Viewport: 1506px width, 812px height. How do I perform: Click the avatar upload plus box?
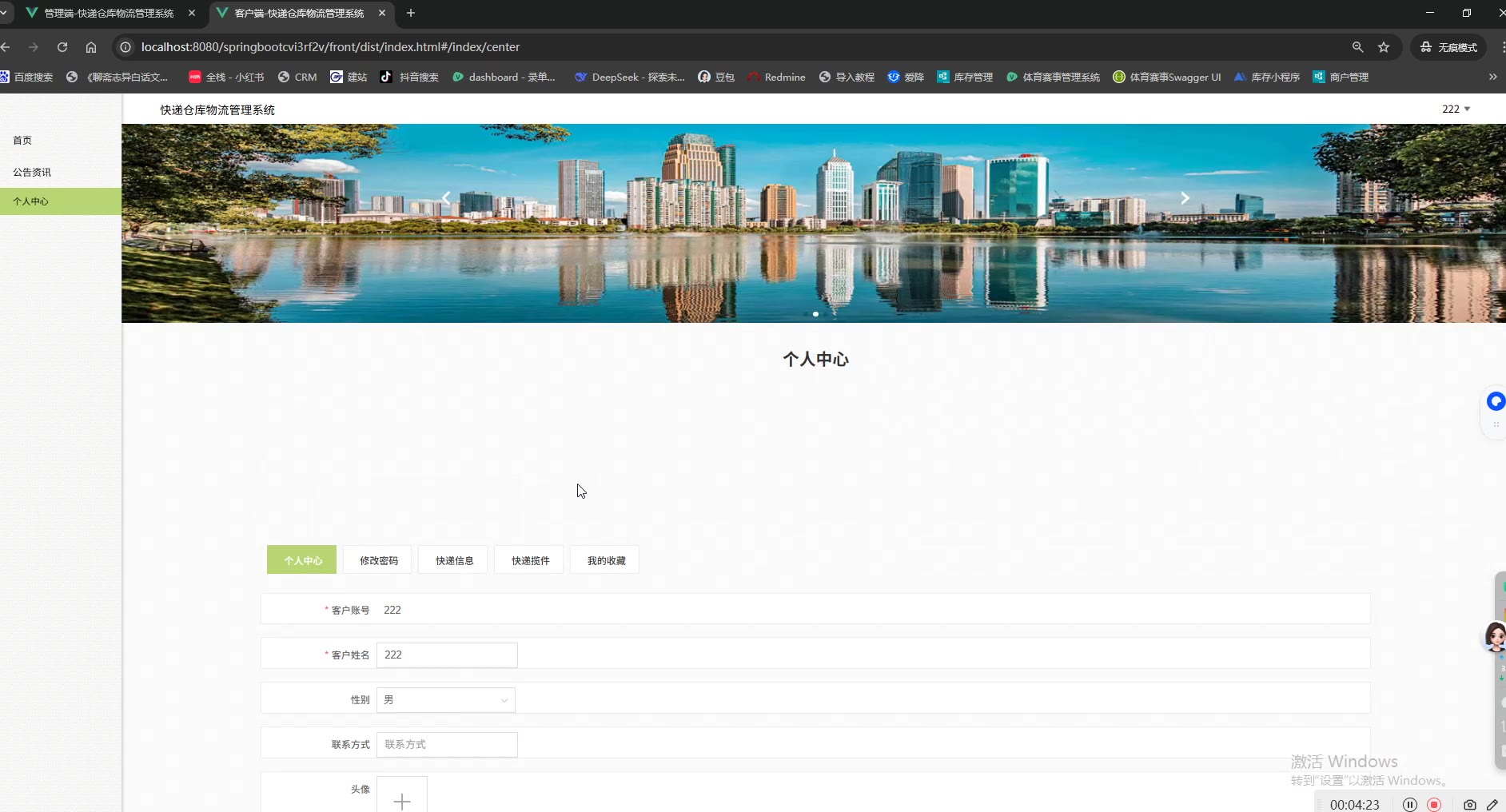(402, 798)
